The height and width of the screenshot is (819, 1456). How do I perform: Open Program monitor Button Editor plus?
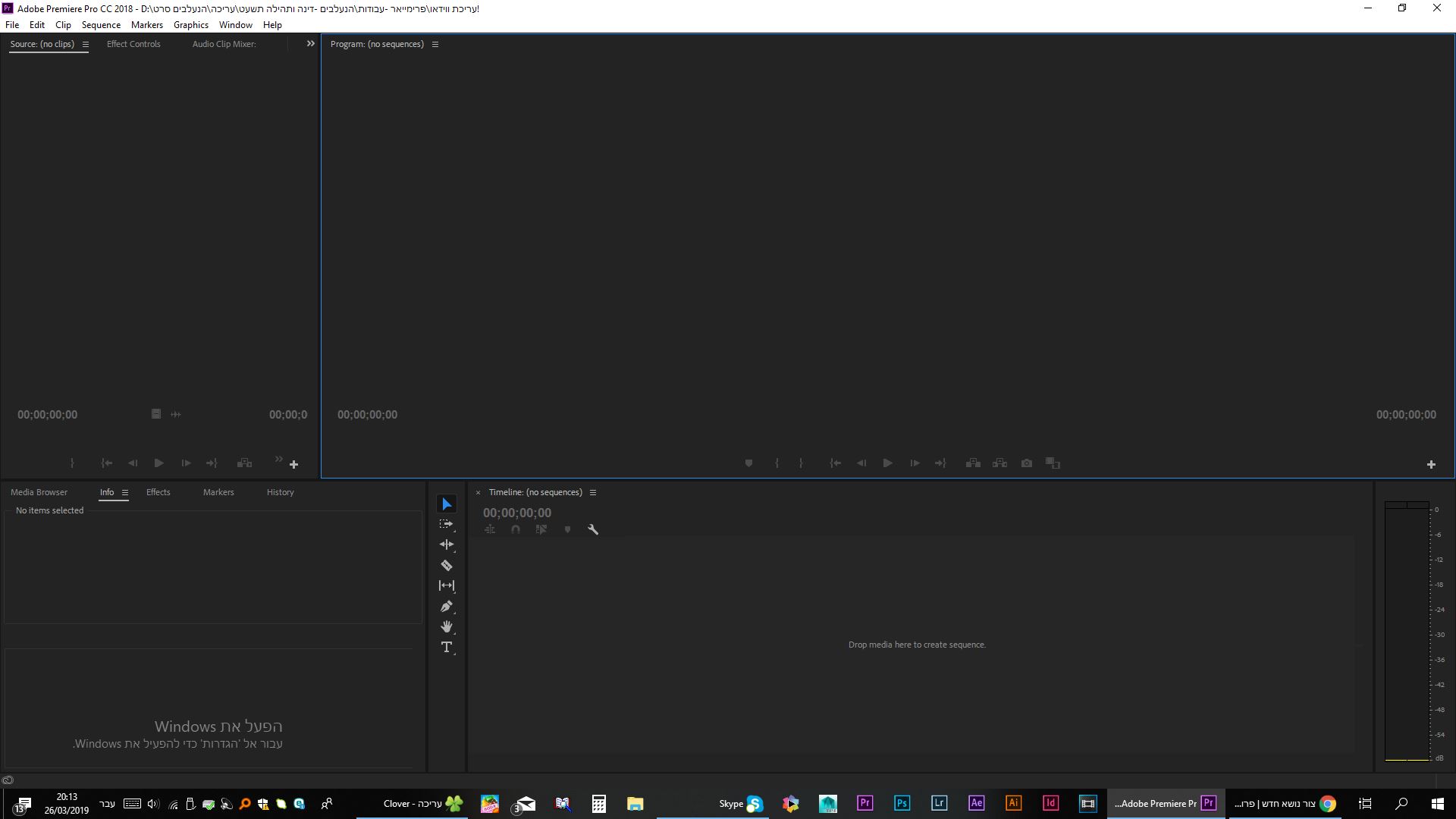pyautogui.click(x=1431, y=464)
